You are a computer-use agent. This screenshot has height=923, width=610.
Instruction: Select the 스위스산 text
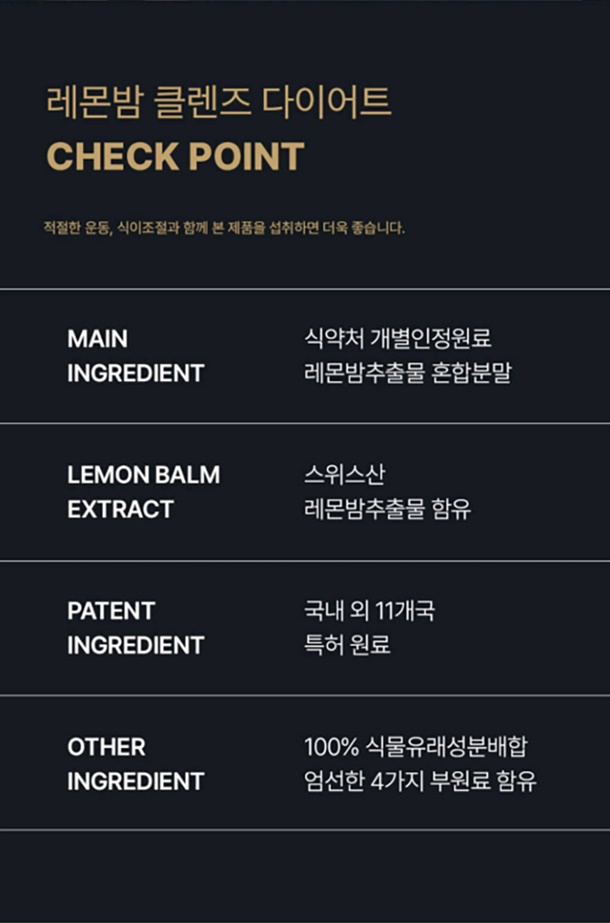click(344, 474)
